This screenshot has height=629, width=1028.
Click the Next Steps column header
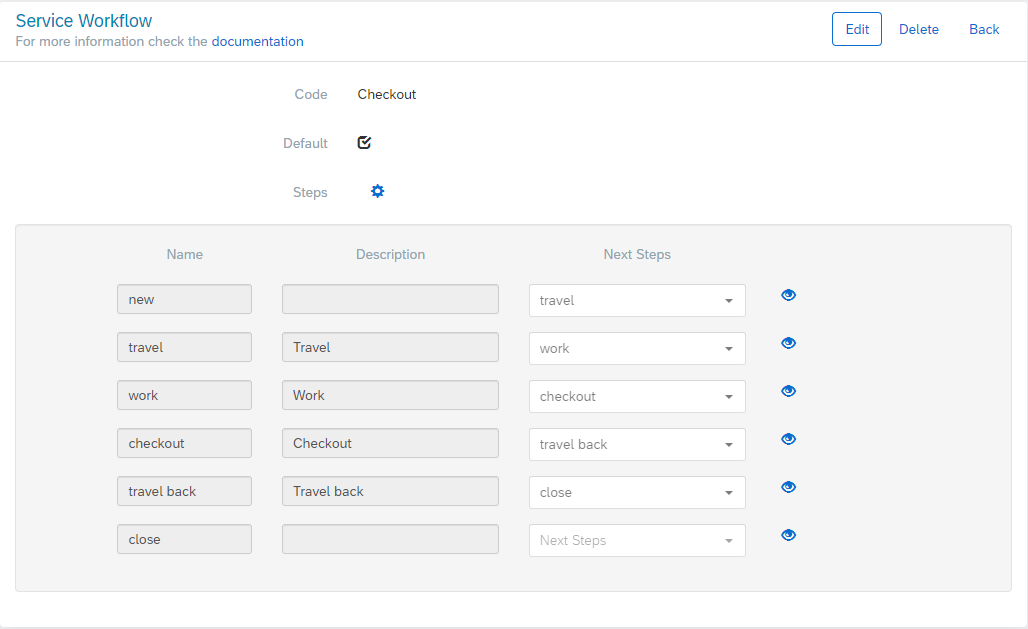coord(637,254)
